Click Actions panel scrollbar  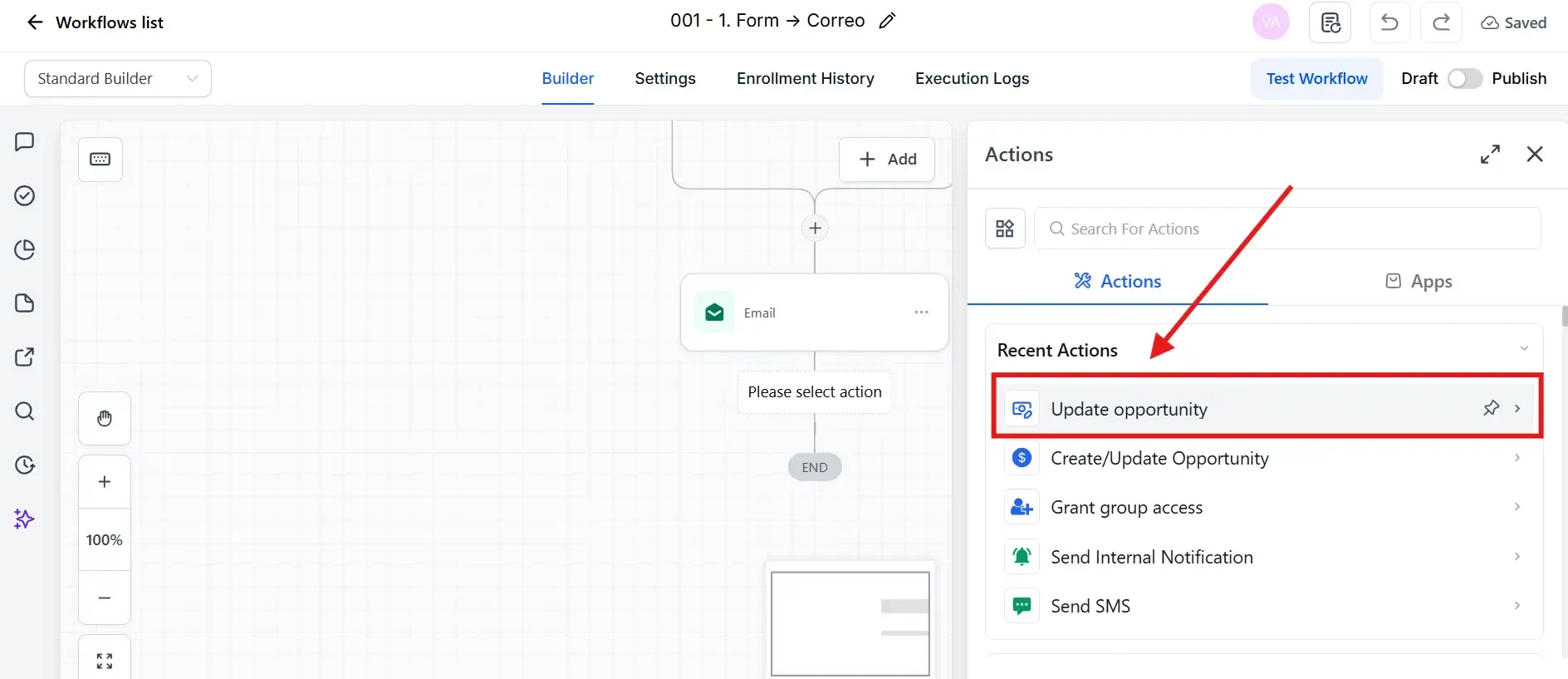click(1565, 316)
